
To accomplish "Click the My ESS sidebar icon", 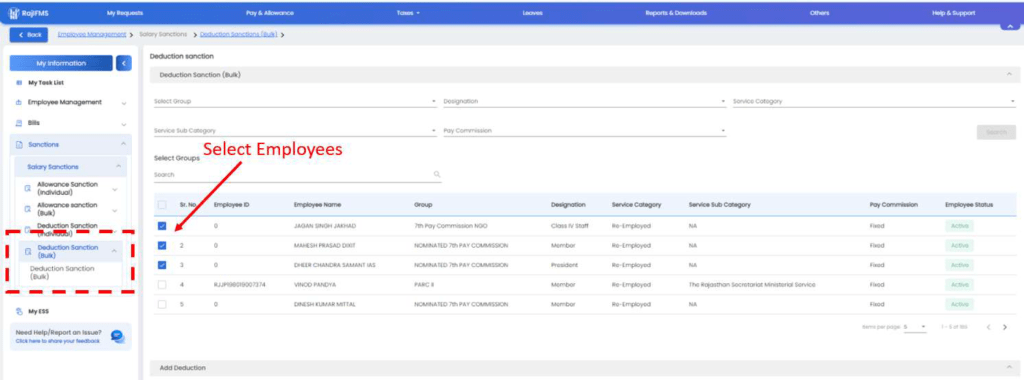I will [x=19, y=311].
